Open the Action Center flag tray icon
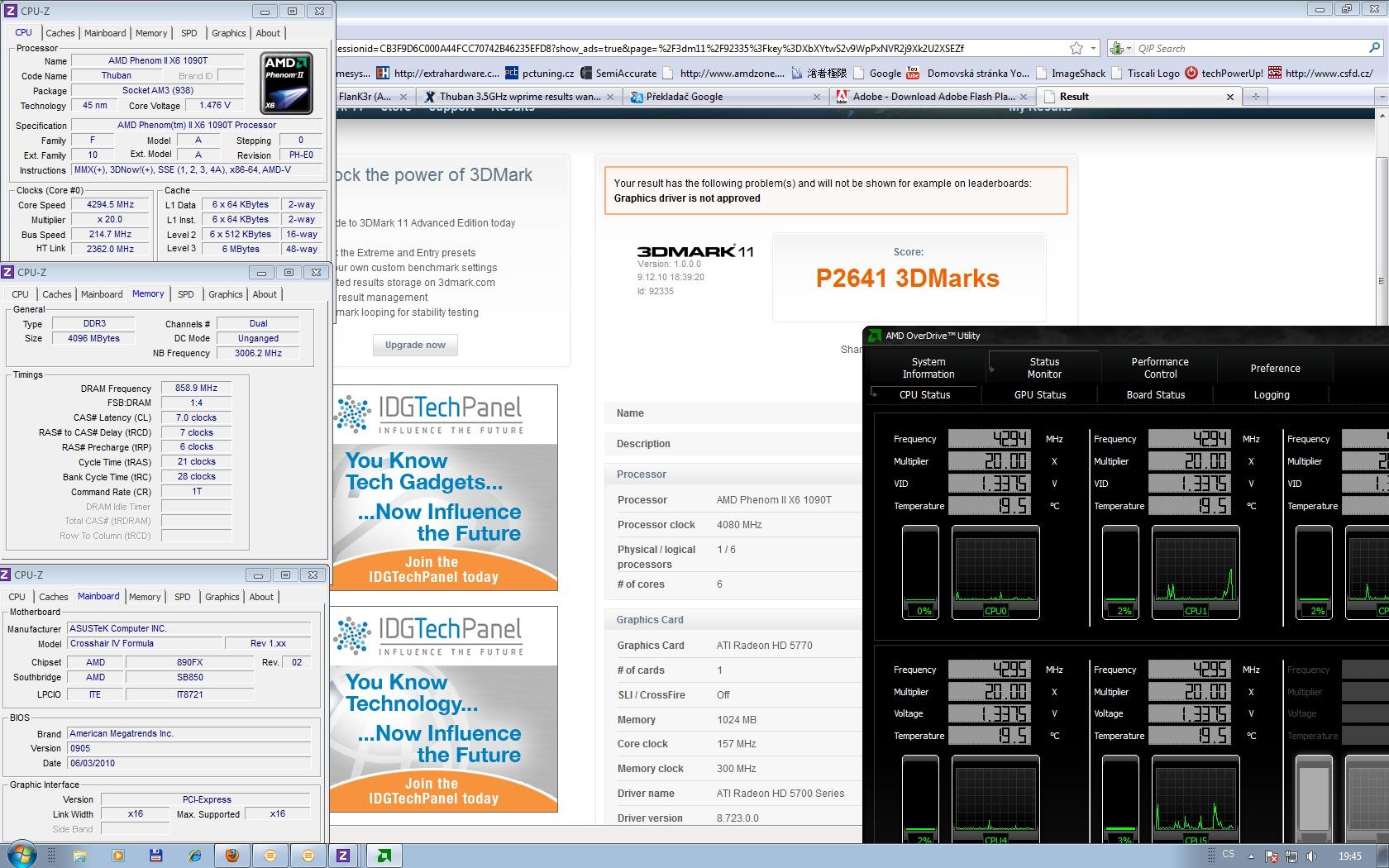Viewport: 1389px width, 868px height. [1272, 856]
